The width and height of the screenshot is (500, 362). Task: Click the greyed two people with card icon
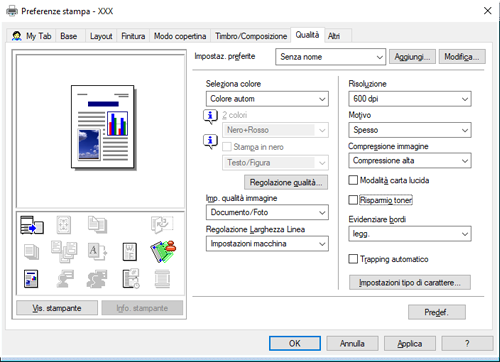[97, 279]
